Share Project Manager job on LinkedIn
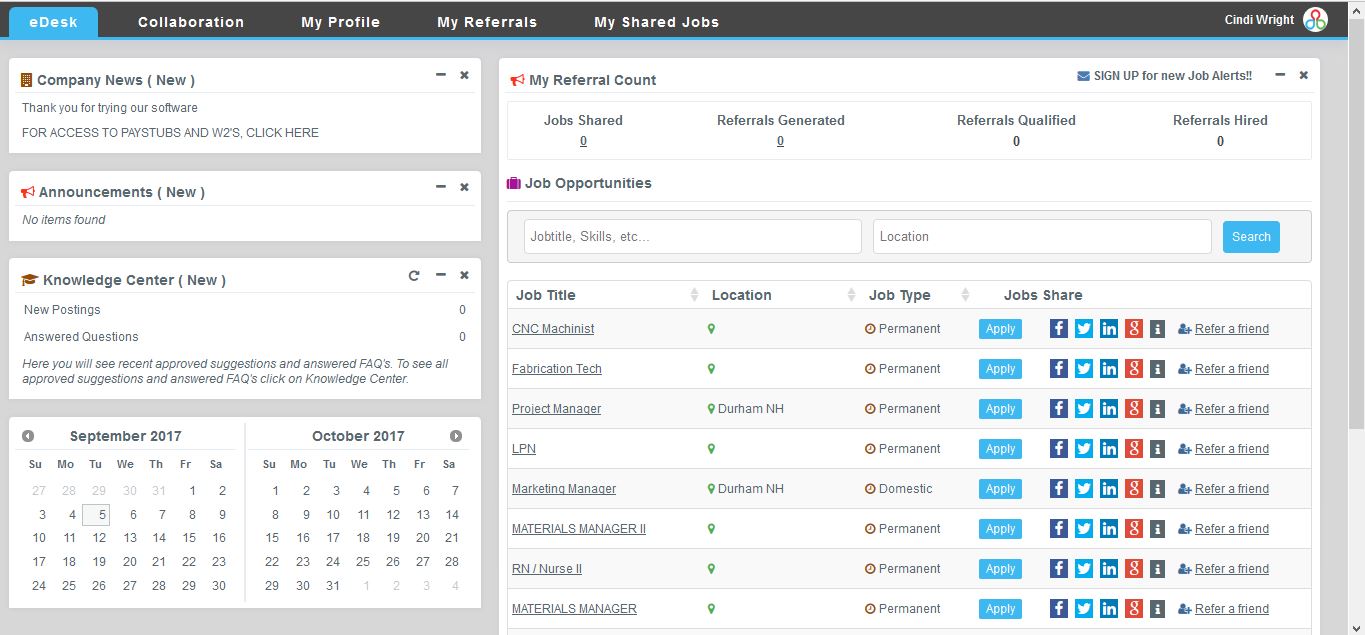The height and width of the screenshot is (635, 1365). [x=1109, y=409]
